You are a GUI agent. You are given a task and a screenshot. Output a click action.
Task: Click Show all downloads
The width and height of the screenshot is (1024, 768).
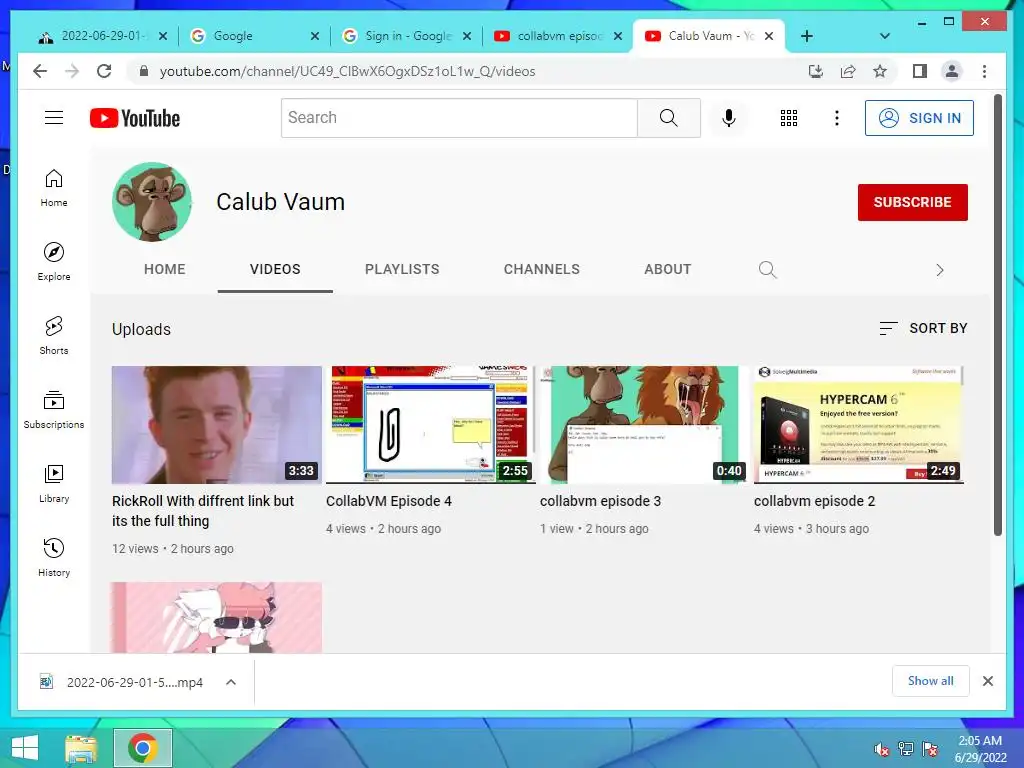point(930,681)
